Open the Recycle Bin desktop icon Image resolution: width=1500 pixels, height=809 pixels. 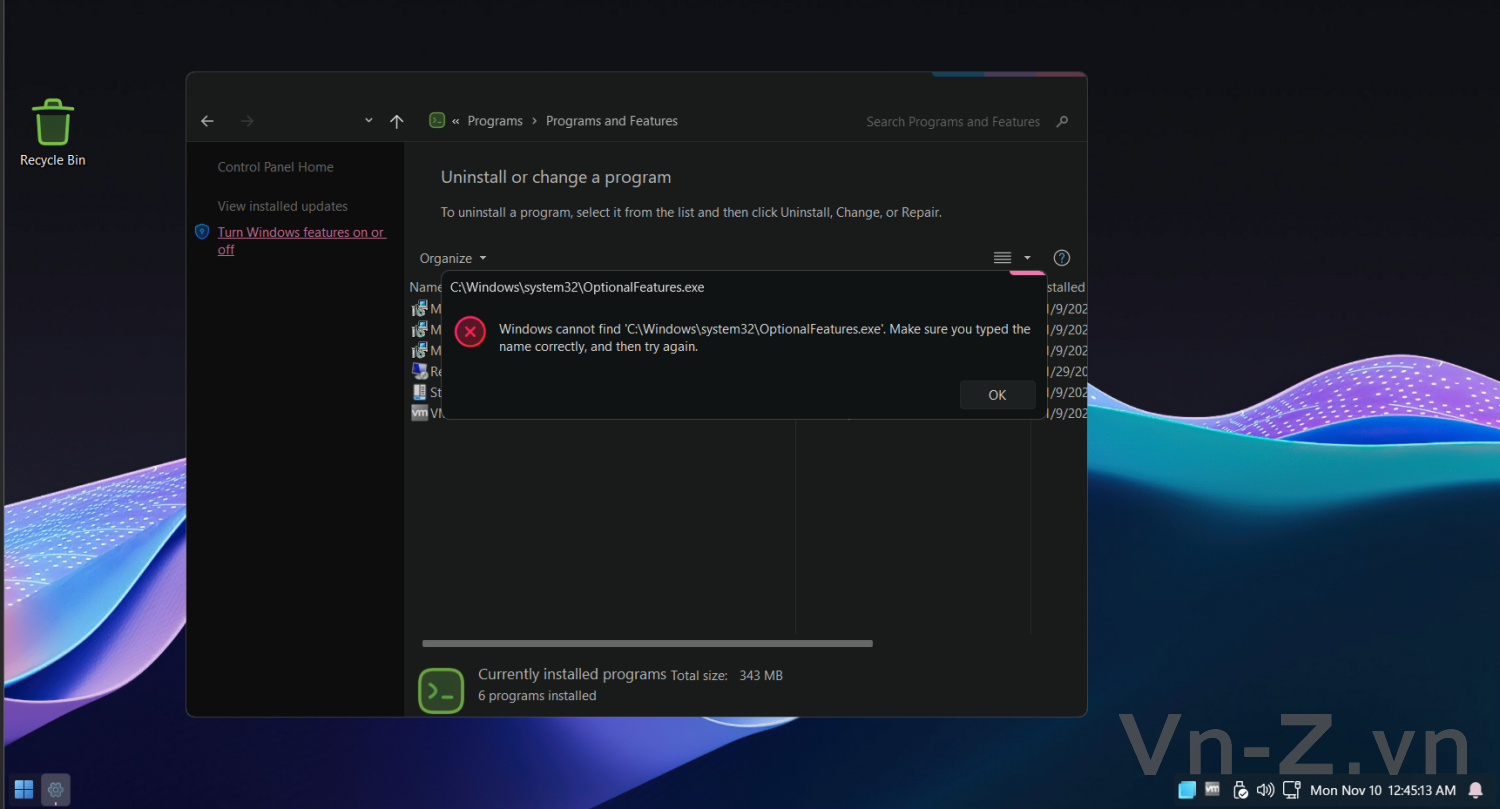click(x=53, y=132)
